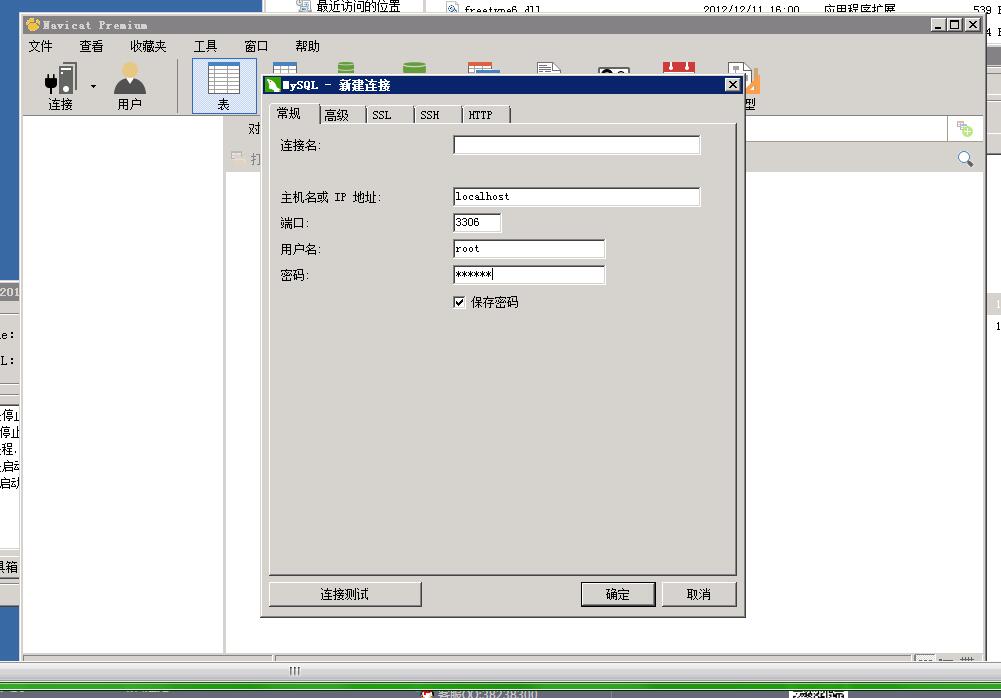Open the 文件 (File) menu

click(x=41, y=46)
